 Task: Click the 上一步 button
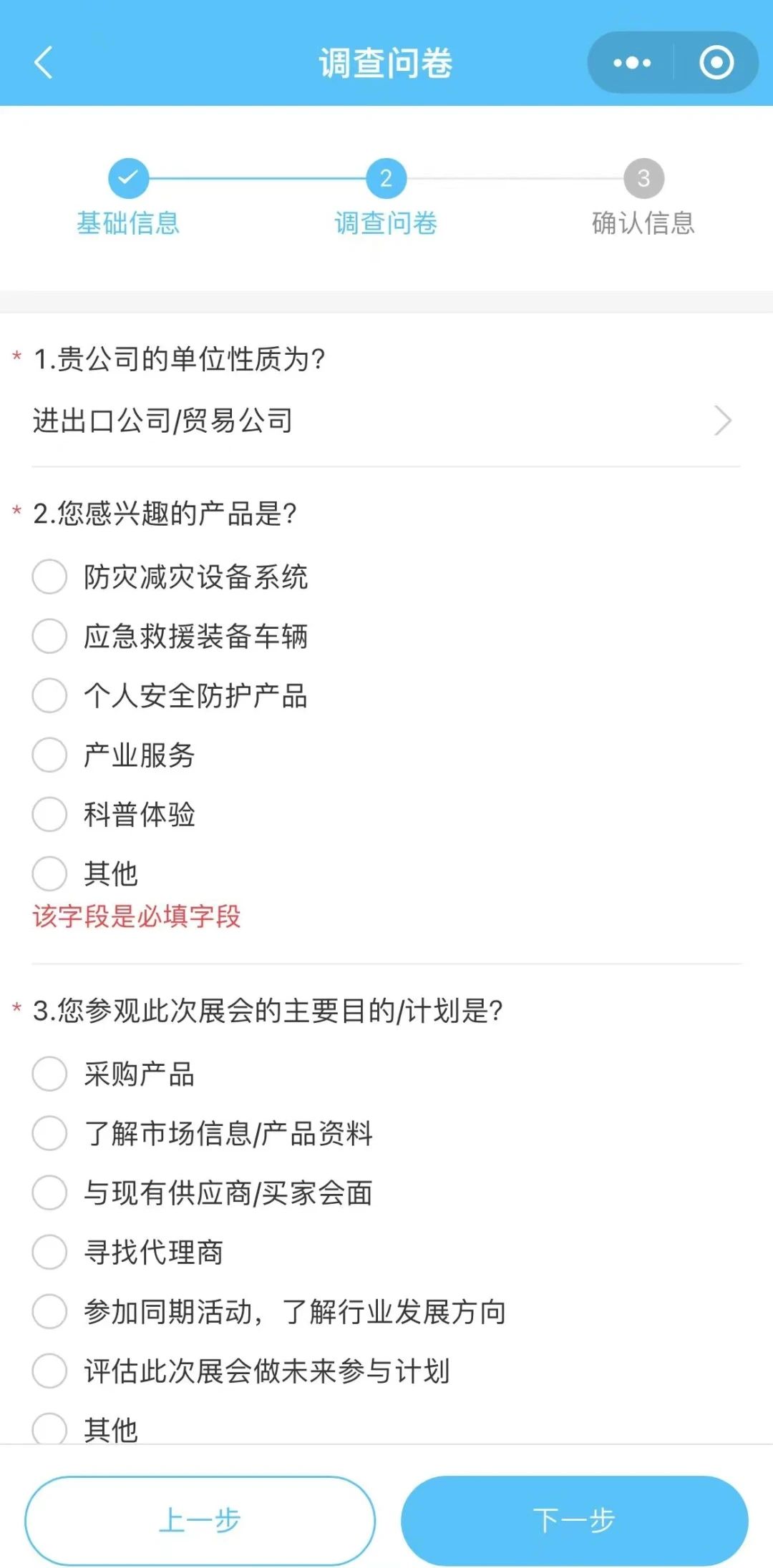[x=200, y=1521]
